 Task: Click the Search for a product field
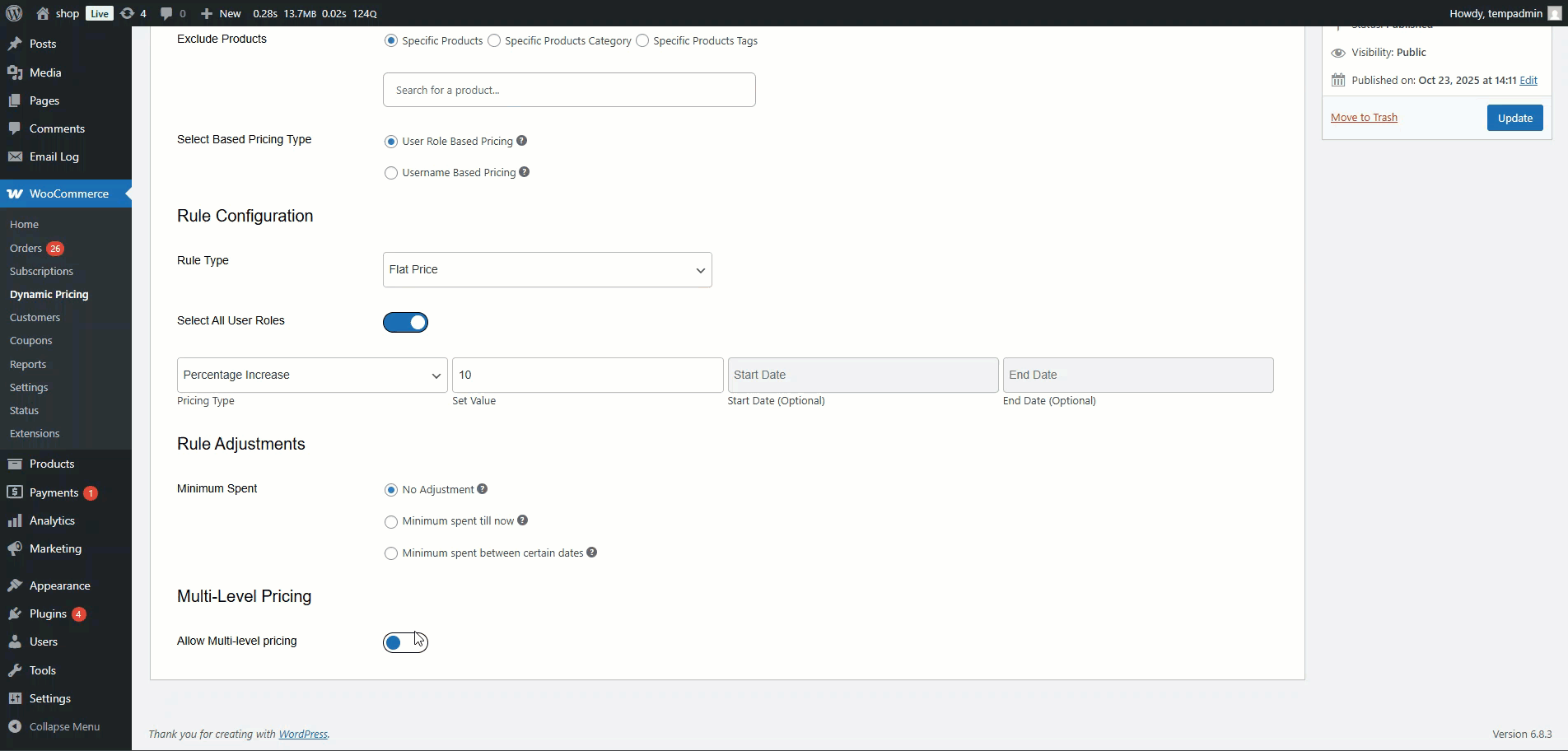pyautogui.click(x=569, y=90)
